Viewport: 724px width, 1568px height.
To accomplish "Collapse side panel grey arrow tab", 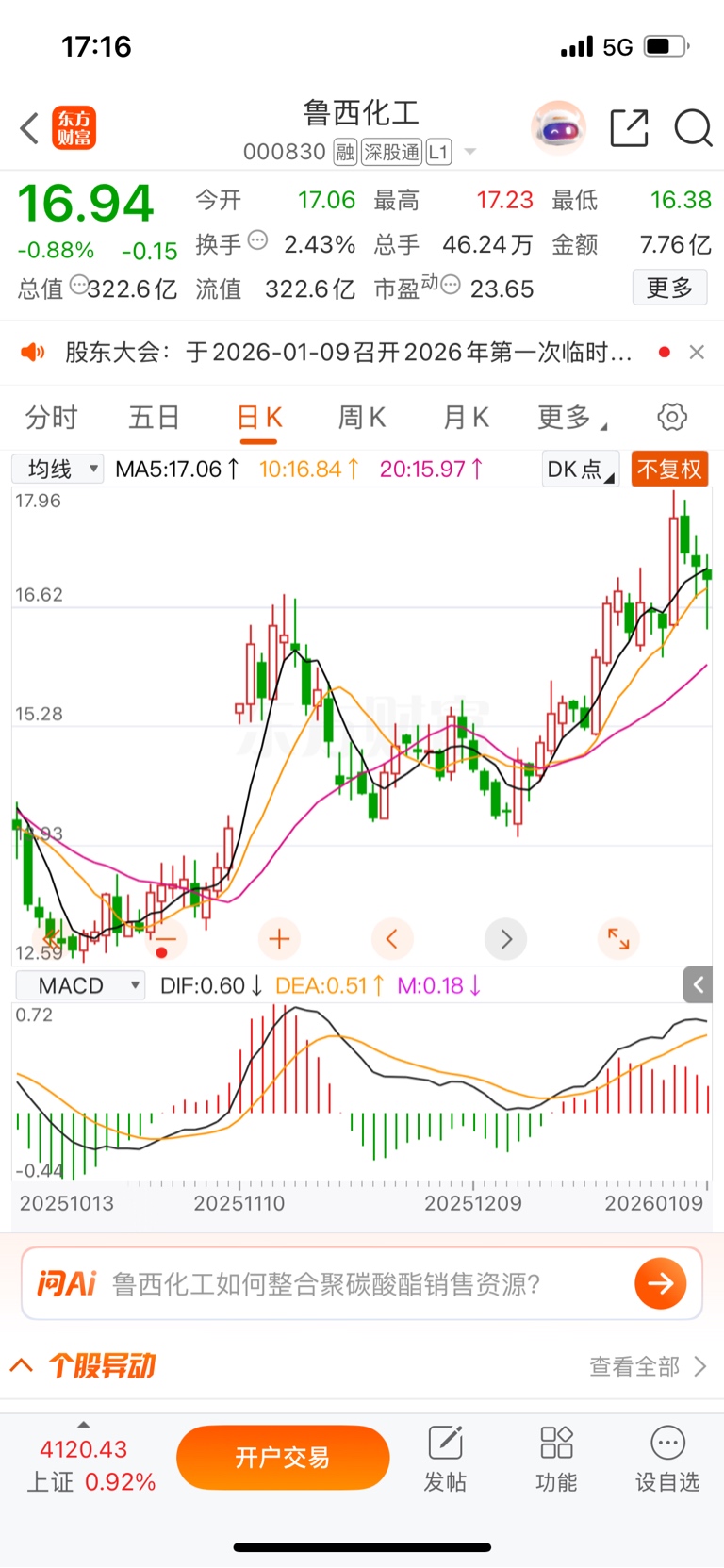I will tap(698, 985).
